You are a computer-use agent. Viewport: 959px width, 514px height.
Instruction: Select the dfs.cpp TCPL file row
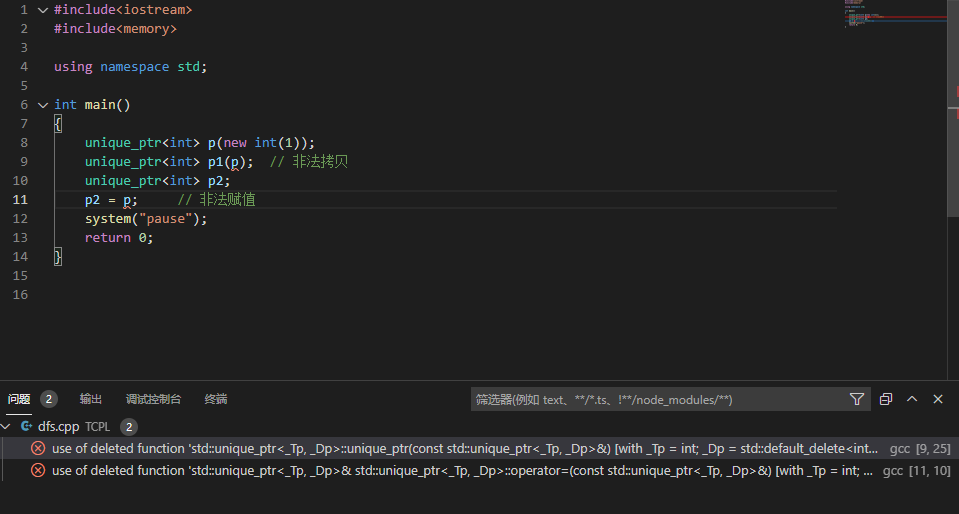pyautogui.click(x=480, y=426)
